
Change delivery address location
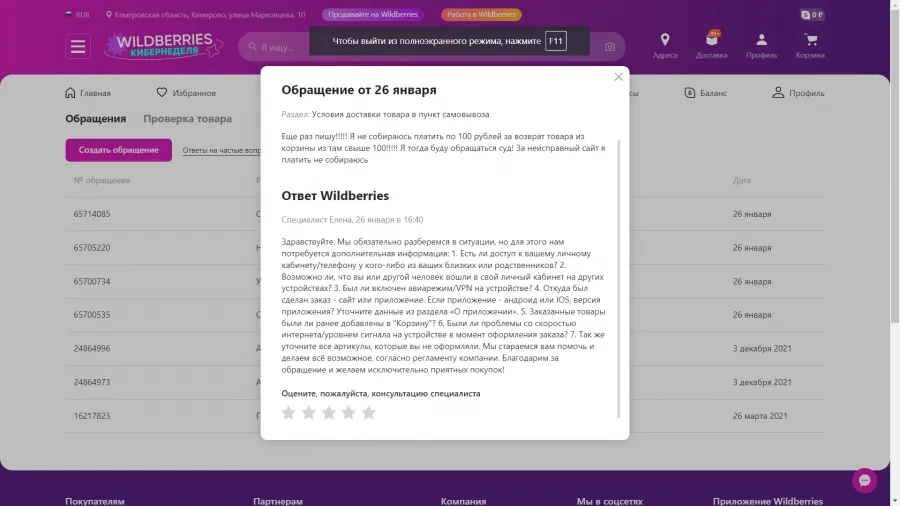(x=205, y=15)
